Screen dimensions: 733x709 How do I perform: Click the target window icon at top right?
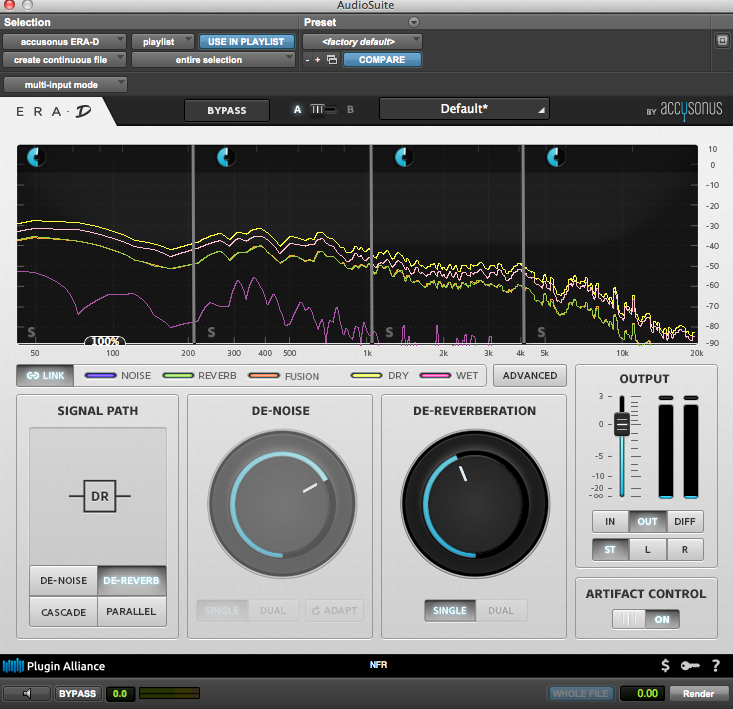click(722, 41)
